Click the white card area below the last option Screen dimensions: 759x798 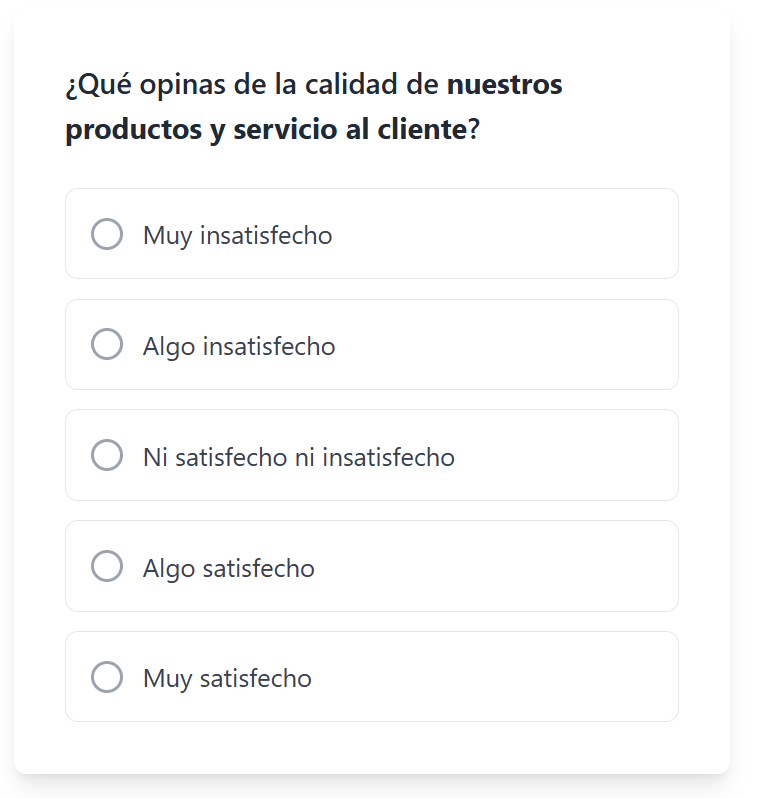pyautogui.click(x=372, y=747)
